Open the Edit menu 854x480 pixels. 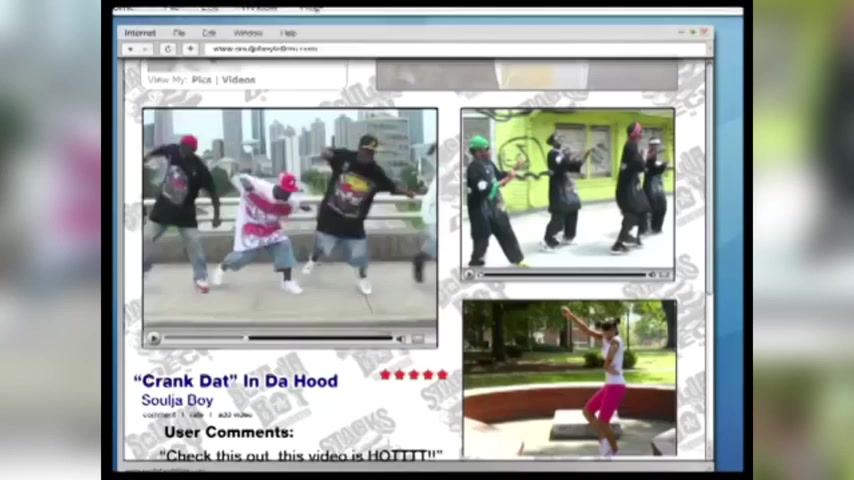pyautogui.click(x=209, y=33)
